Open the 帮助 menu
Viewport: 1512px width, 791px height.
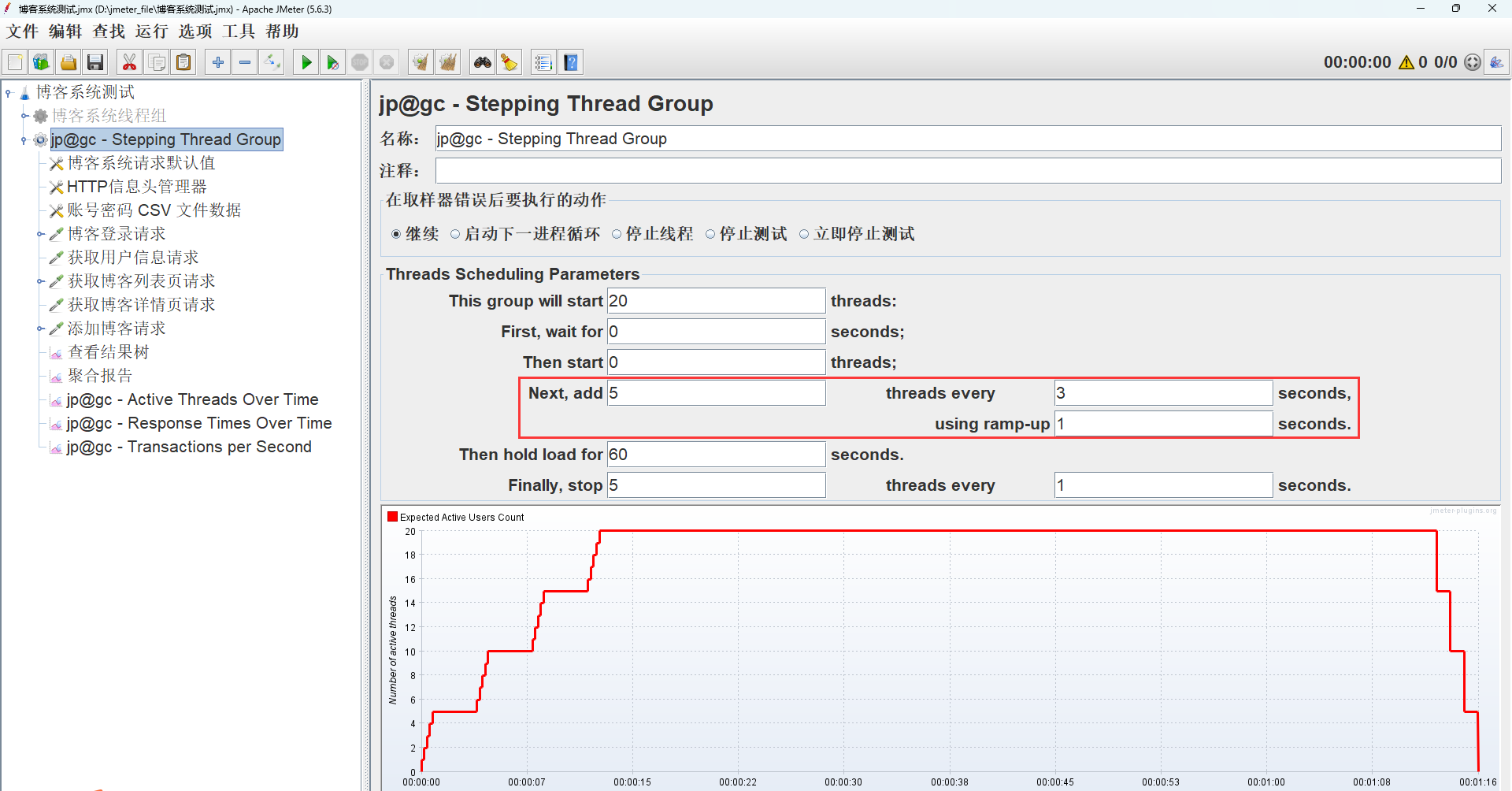[x=282, y=32]
